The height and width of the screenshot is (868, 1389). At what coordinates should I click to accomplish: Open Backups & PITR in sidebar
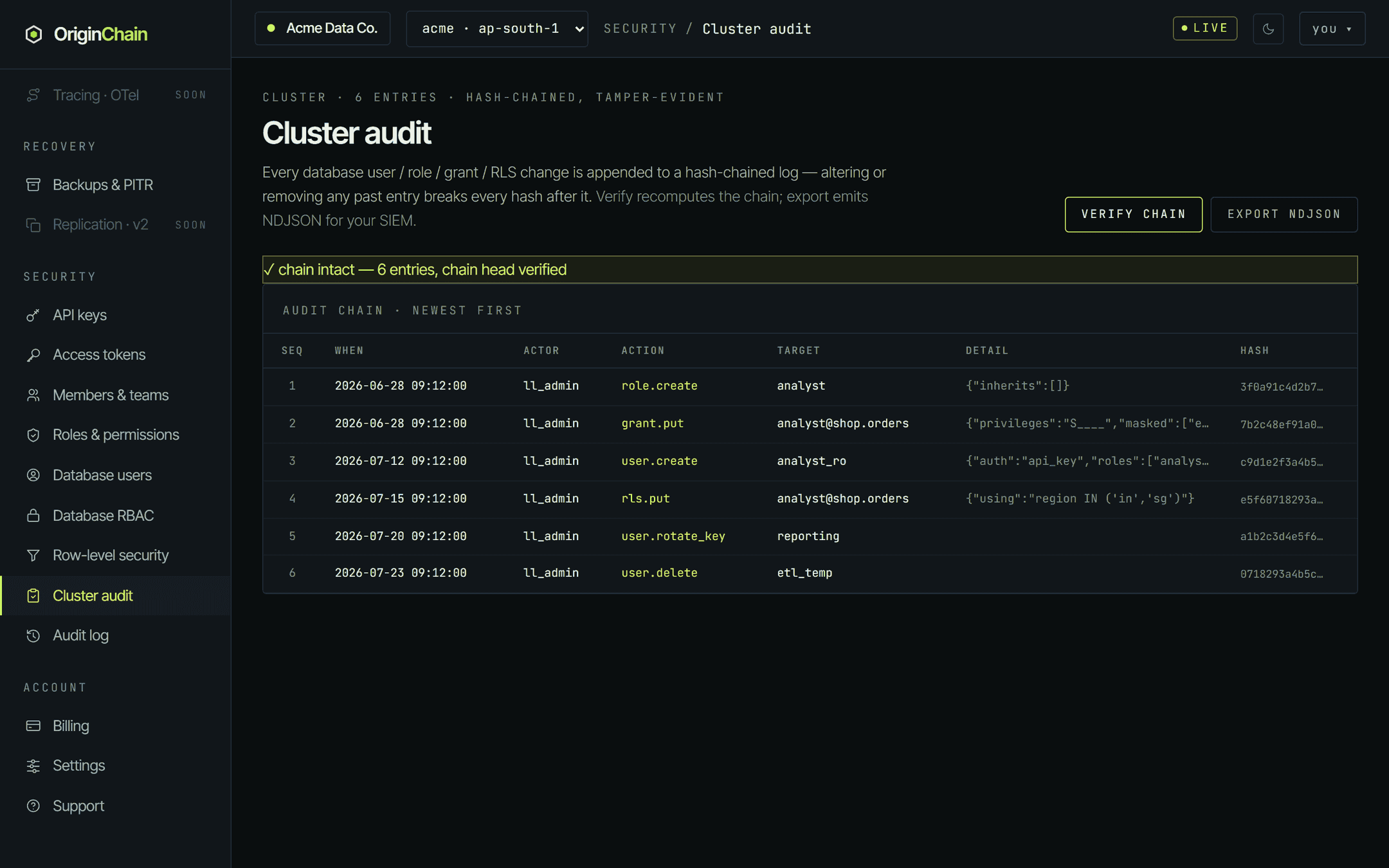coord(116,185)
